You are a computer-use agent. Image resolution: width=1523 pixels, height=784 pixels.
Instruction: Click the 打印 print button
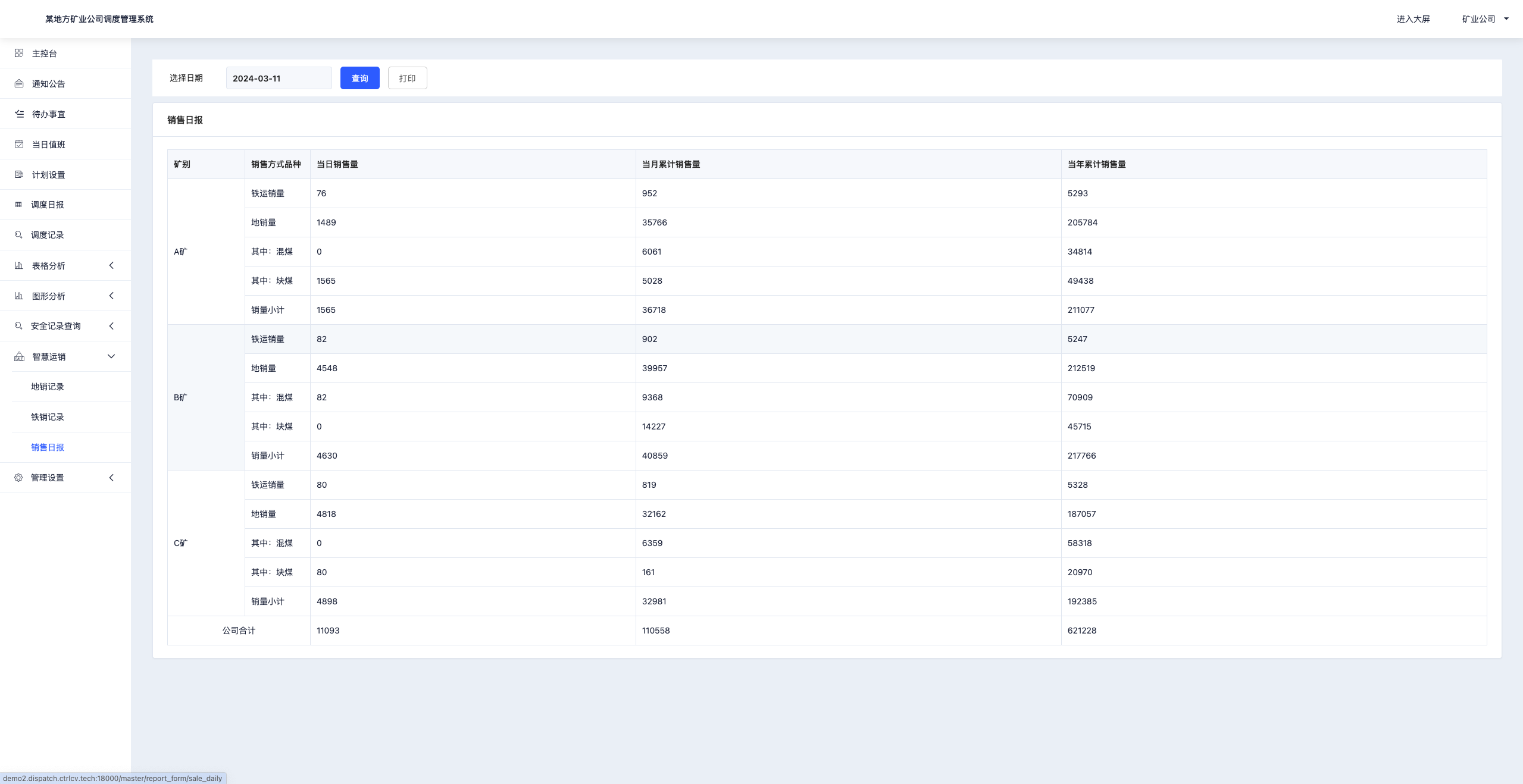pos(407,78)
